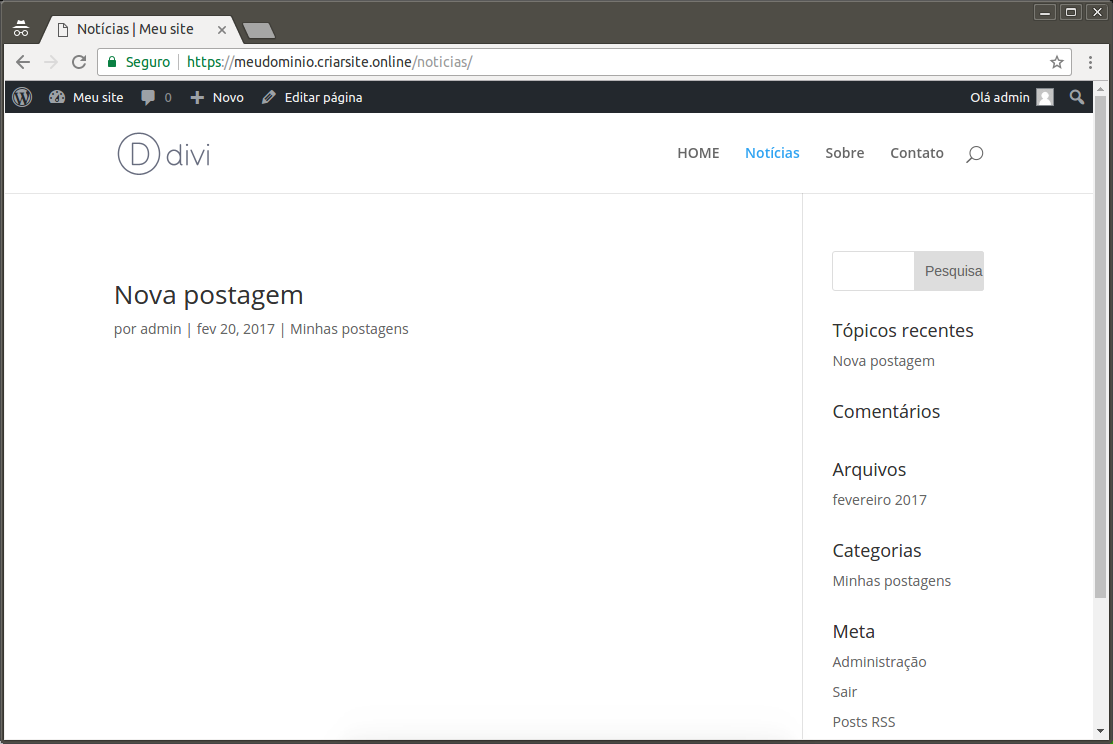Open the Nova postagem post title
Screen dimensions: 1113x744
[208, 295]
